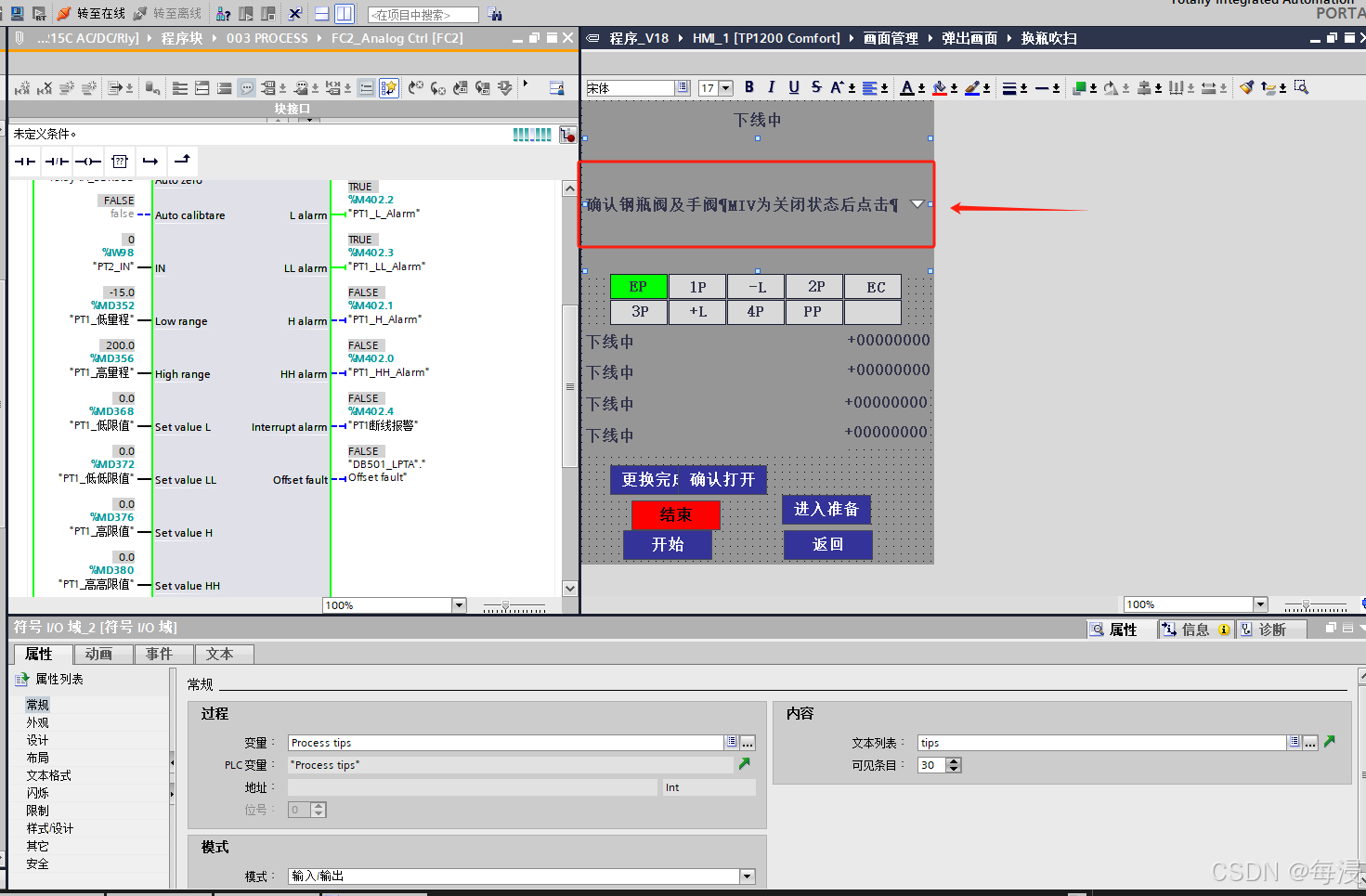1366x896 pixels.
Task: Toggle italic text formatting
Action: 772,87
